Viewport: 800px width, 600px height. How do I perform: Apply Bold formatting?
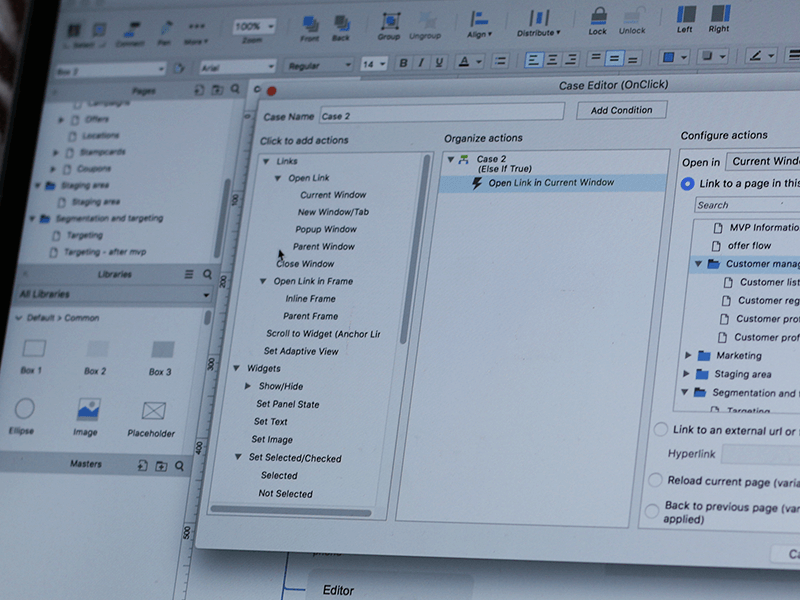[403, 63]
